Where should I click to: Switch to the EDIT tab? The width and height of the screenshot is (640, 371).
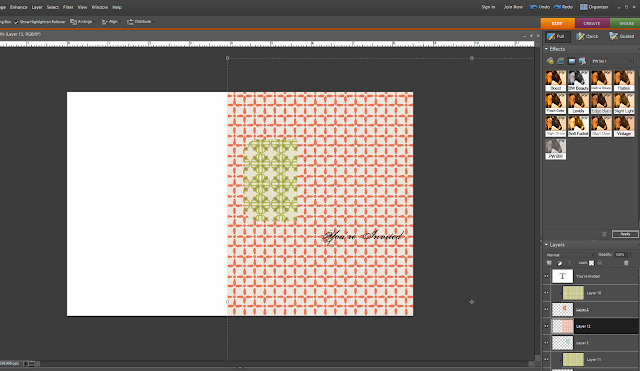pos(557,23)
